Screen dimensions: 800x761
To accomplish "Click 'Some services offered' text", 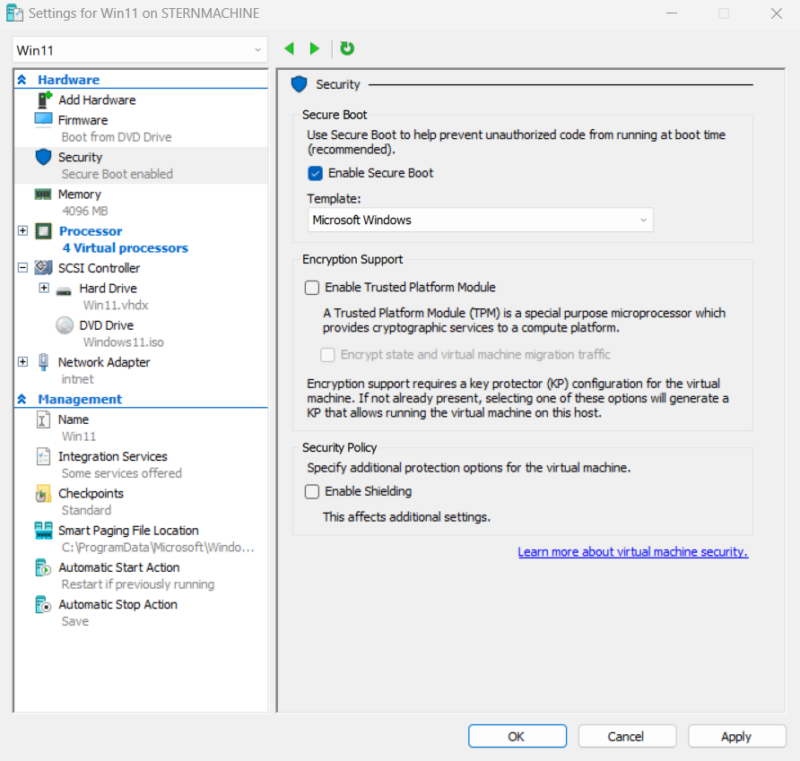I will point(121,473).
